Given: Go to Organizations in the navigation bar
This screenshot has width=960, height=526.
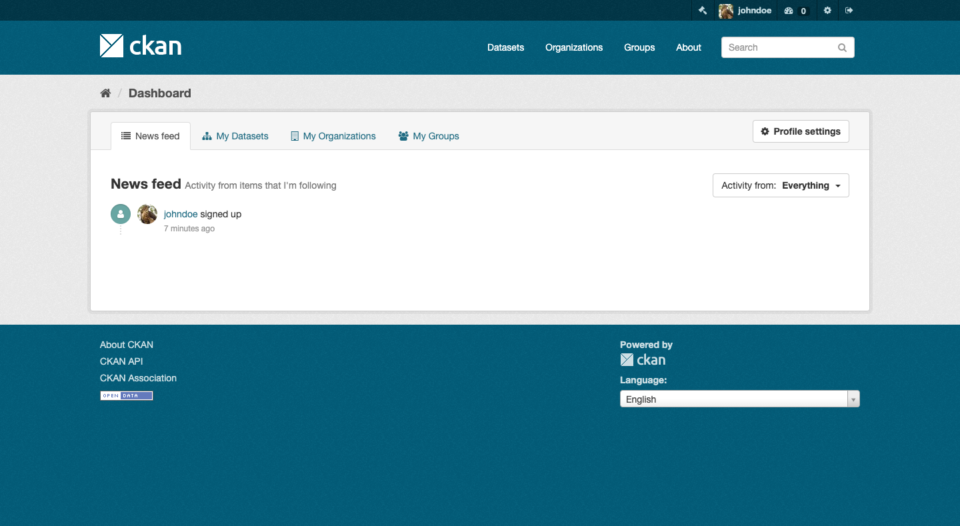Looking at the screenshot, I should 573,47.
